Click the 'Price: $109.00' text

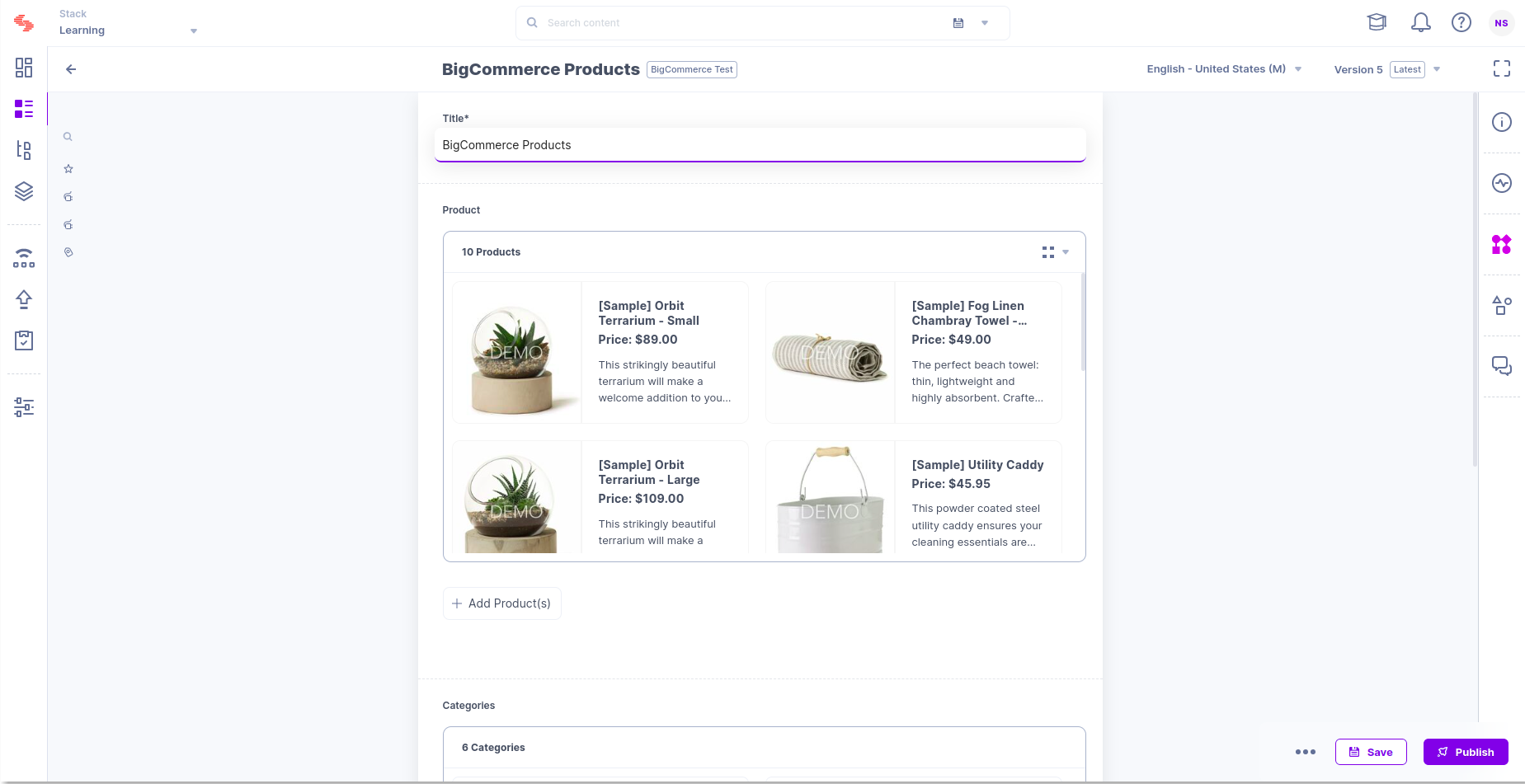tap(641, 499)
